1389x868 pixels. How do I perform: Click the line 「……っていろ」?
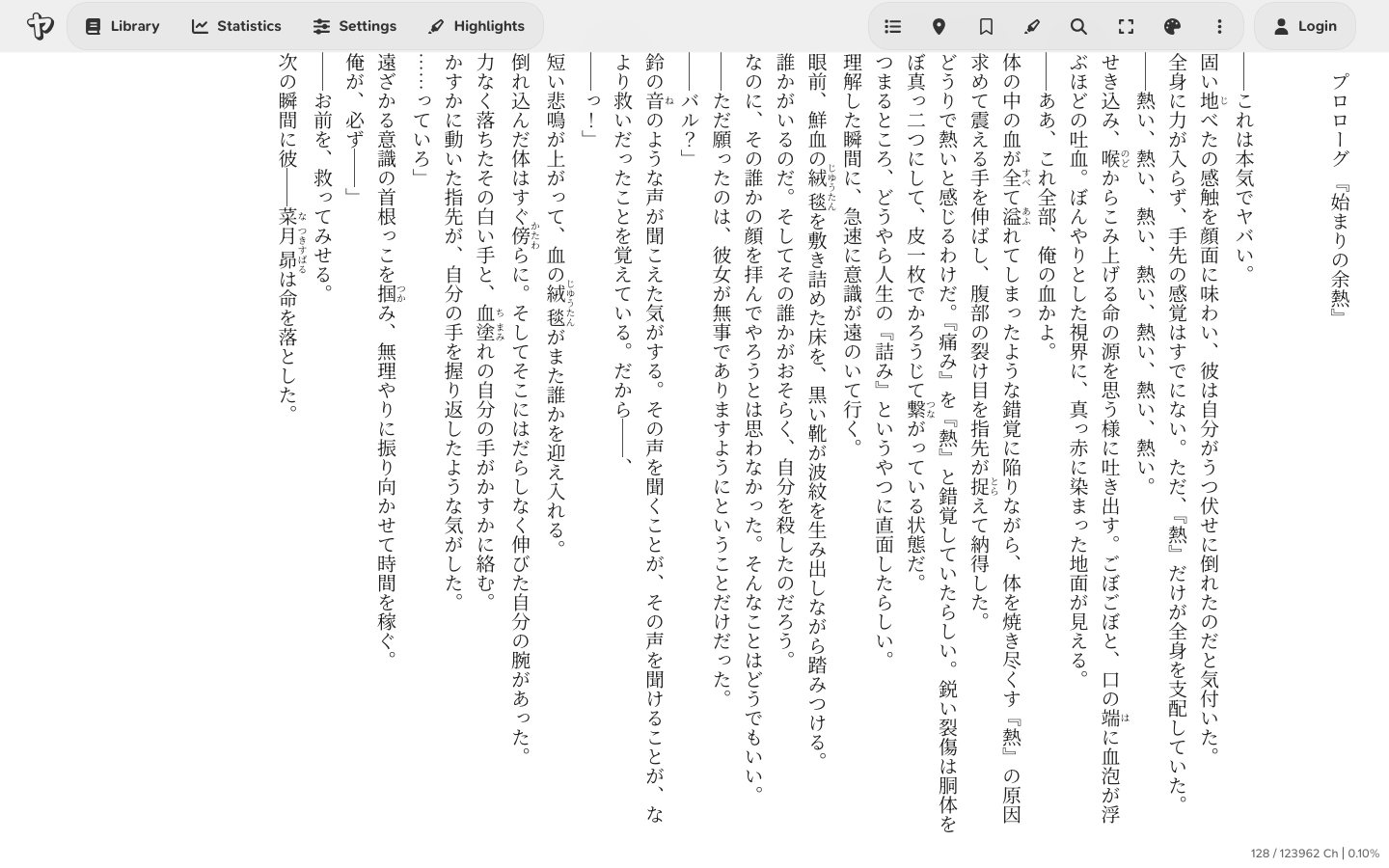click(x=421, y=116)
